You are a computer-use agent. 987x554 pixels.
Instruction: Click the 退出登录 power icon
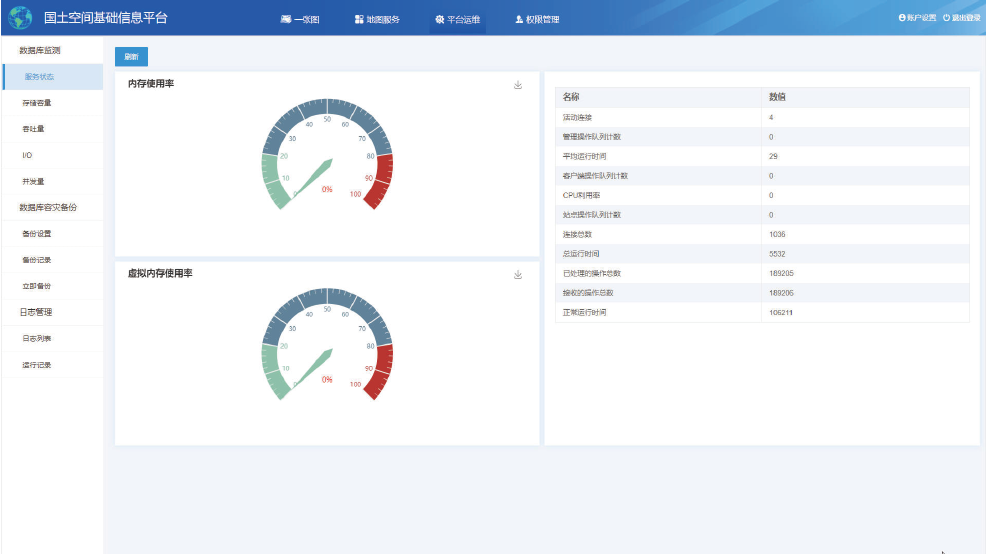pyautogui.click(x=946, y=18)
